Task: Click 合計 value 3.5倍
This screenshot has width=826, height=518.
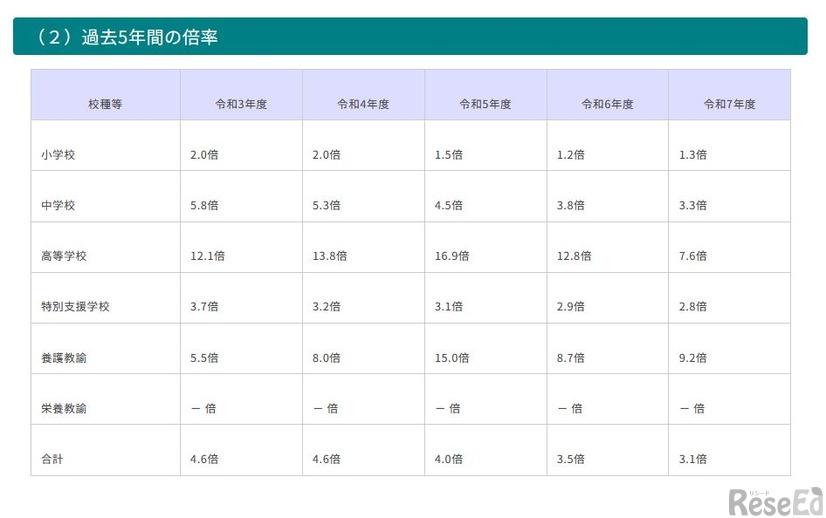Action: pos(571,459)
